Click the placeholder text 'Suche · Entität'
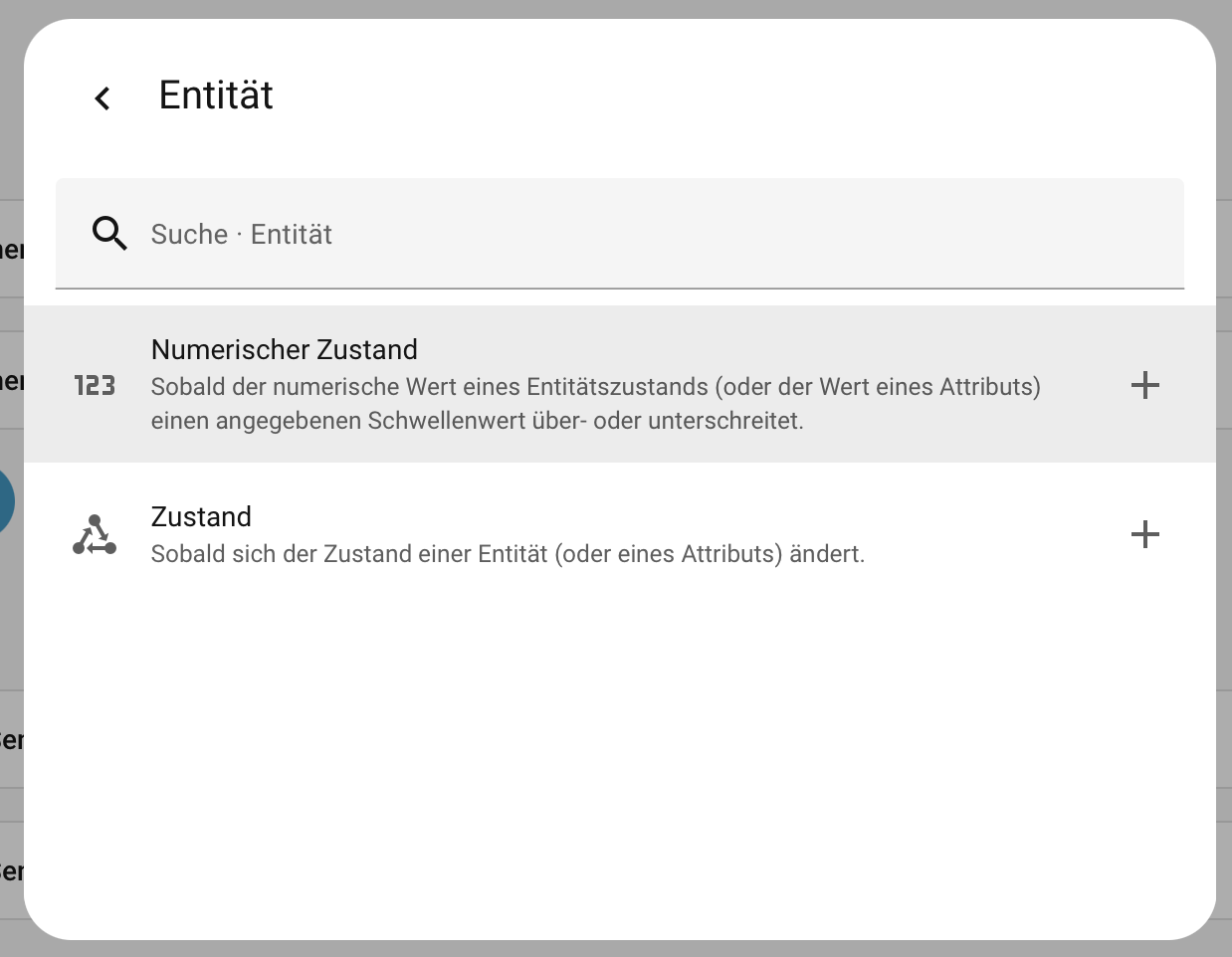1232x957 pixels. [x=241, y=235]
